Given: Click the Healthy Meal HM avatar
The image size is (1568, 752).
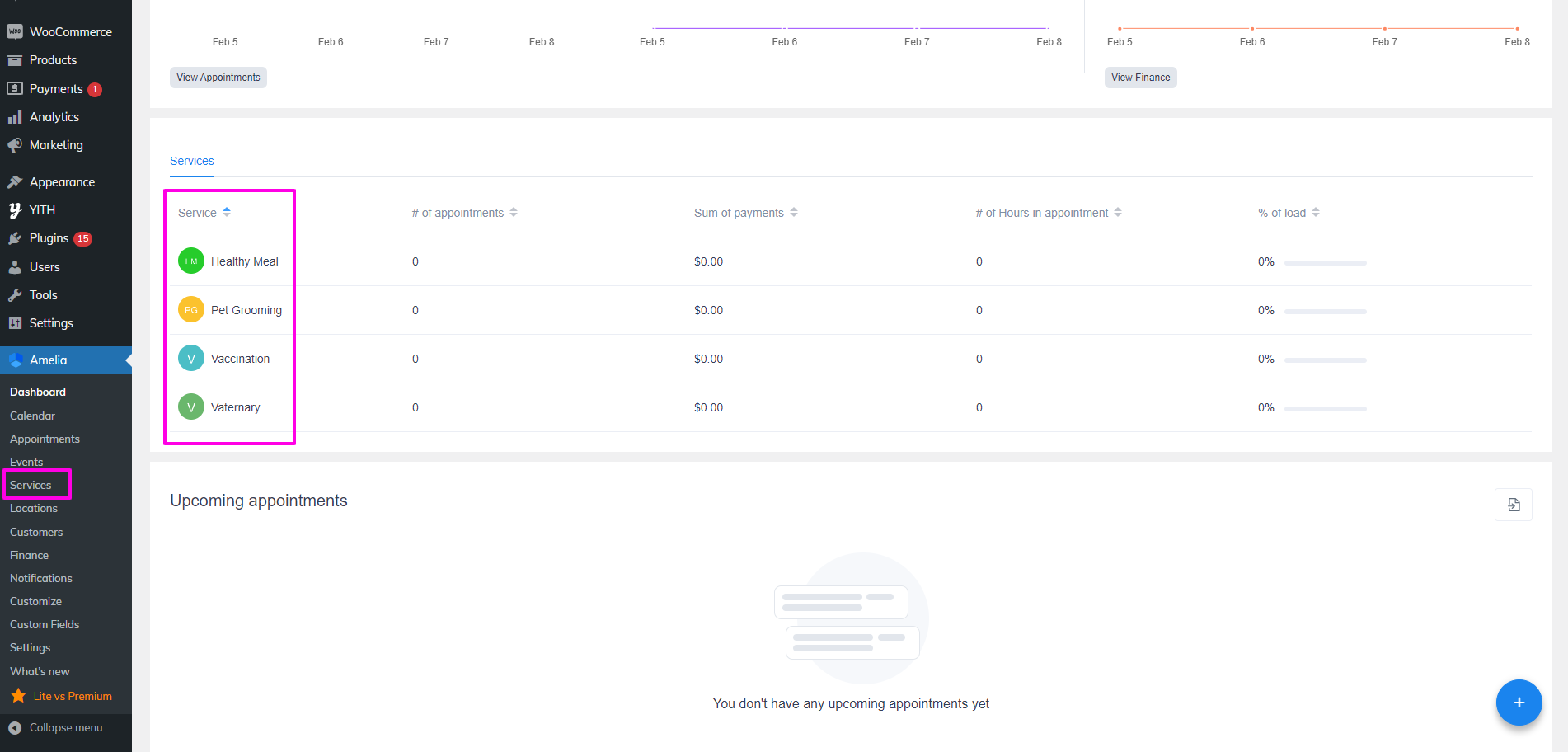Looking at the screenshot, I should point(191,261).
